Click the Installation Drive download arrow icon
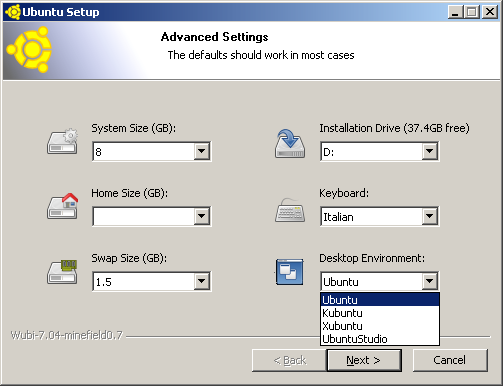Image resolution: width=503 pixels, height=386 pixels. 290,143
